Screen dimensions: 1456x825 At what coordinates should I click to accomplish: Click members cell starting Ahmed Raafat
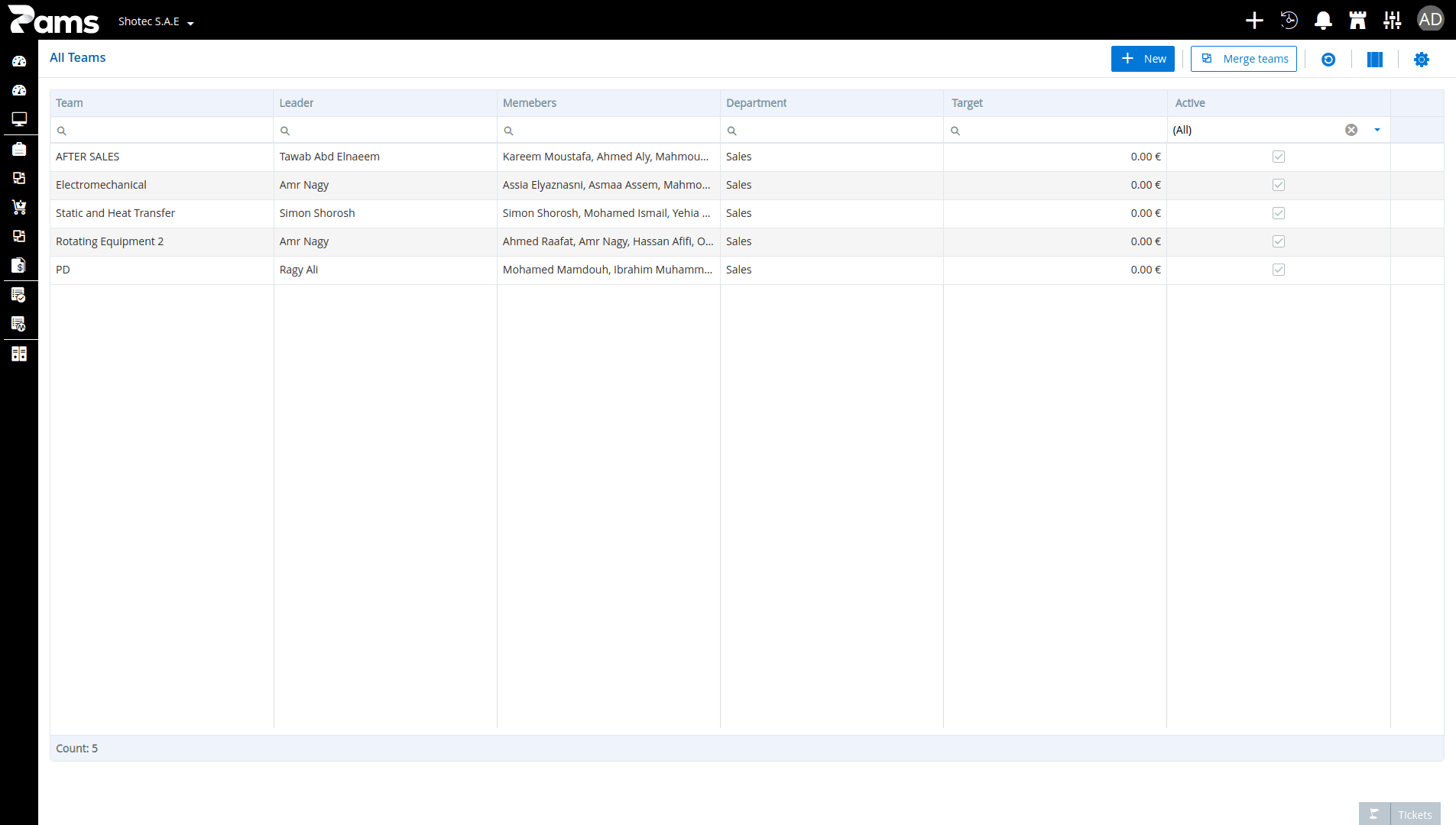coord(608,241)
